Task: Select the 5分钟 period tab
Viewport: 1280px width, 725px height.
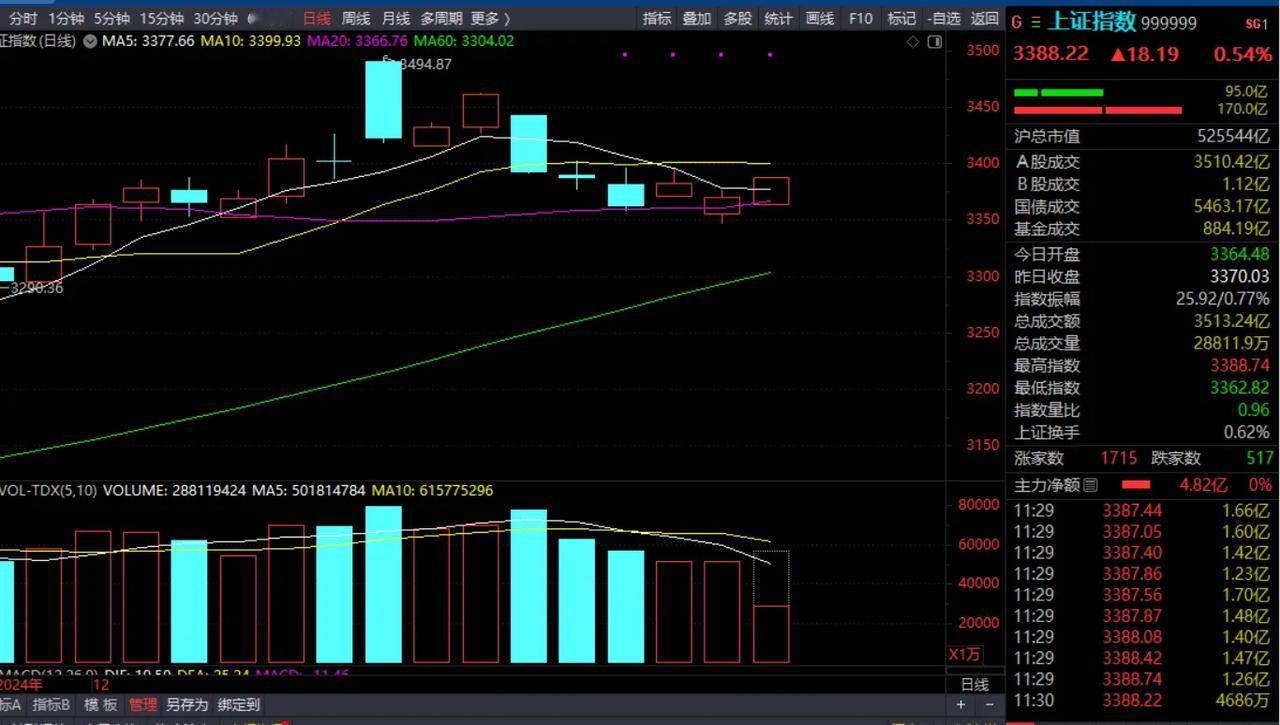Action: point(111,18)
